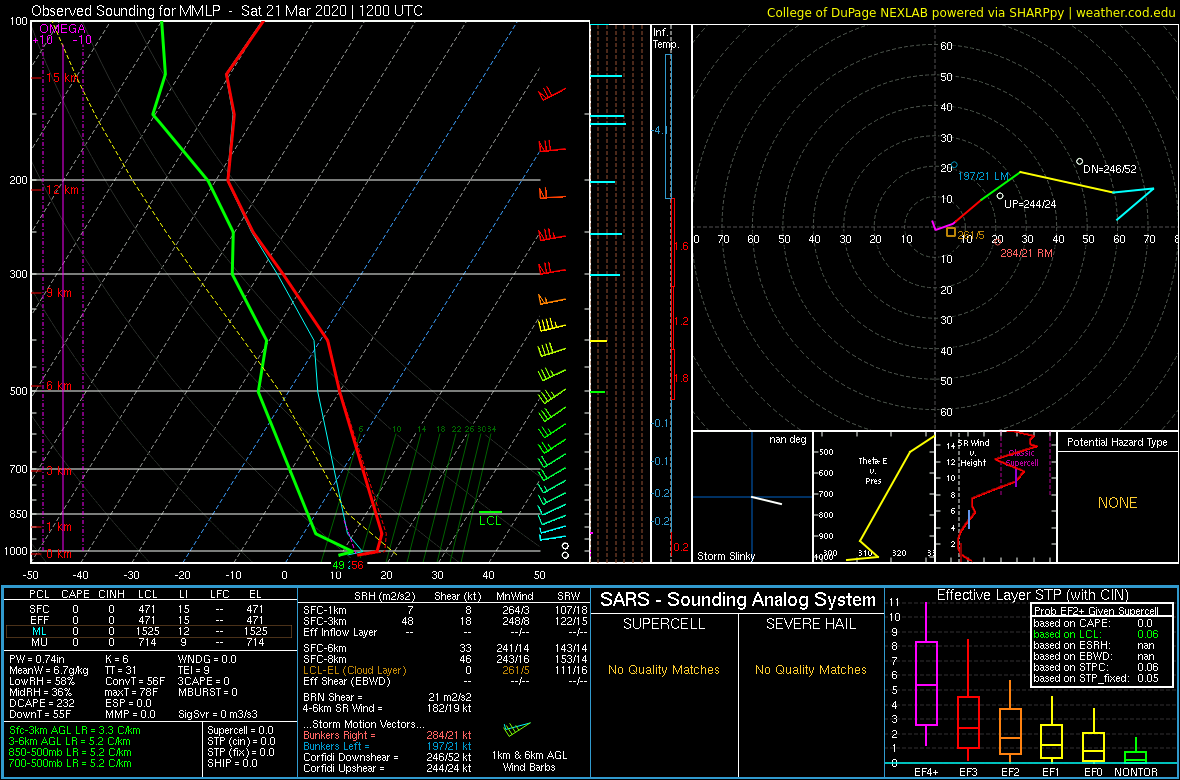Click the white Storm Slinky line

[x=767, y=501]
